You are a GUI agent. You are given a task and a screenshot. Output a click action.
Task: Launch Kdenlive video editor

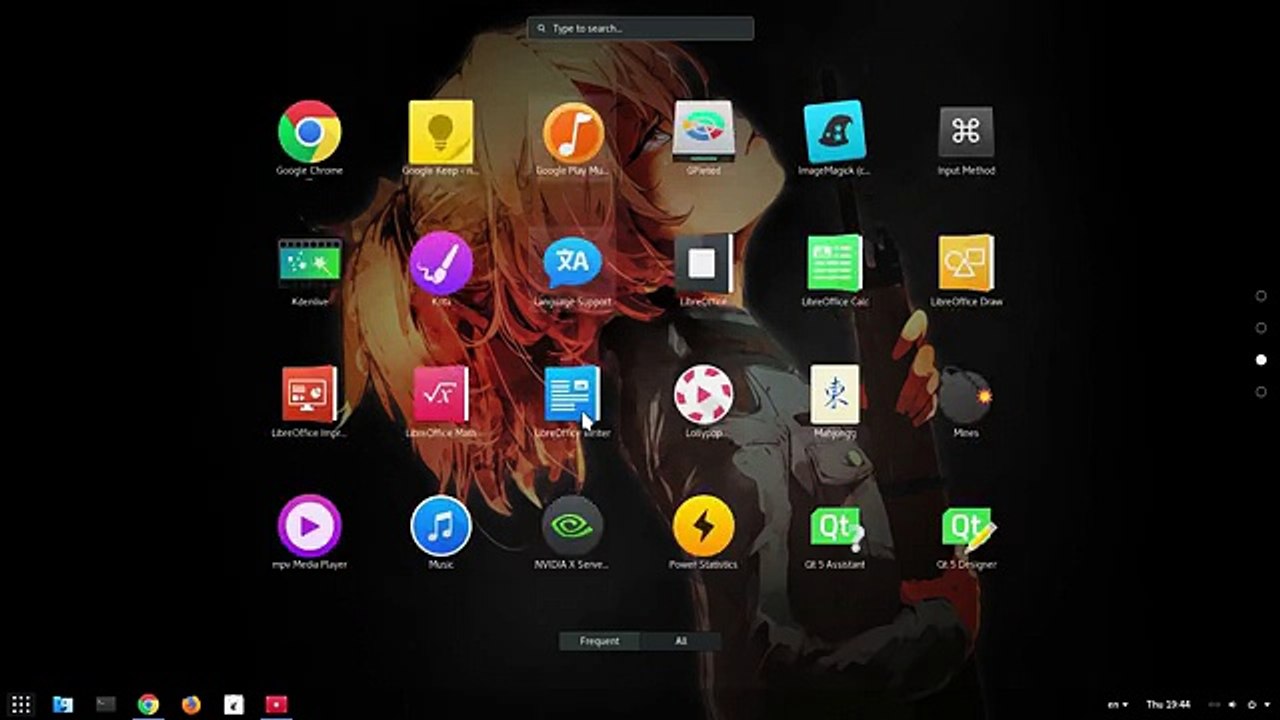coord(309,263)
